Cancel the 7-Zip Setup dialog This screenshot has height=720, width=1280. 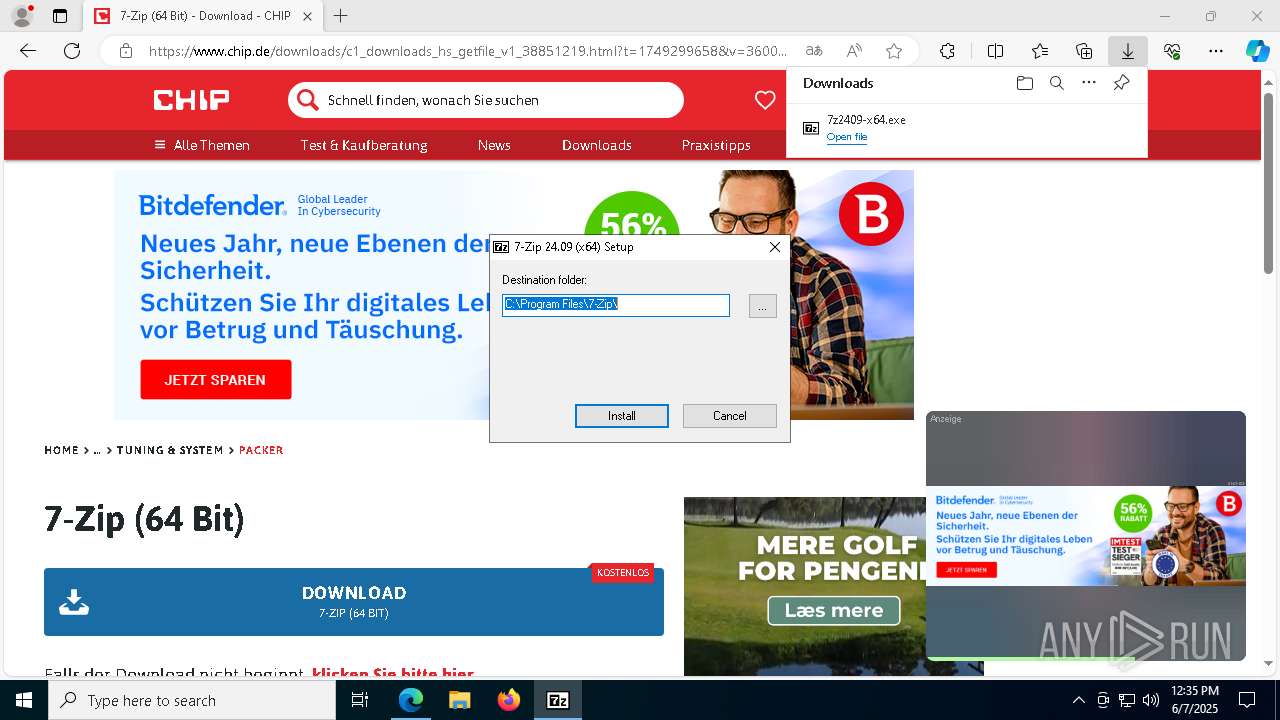[730, 416]
